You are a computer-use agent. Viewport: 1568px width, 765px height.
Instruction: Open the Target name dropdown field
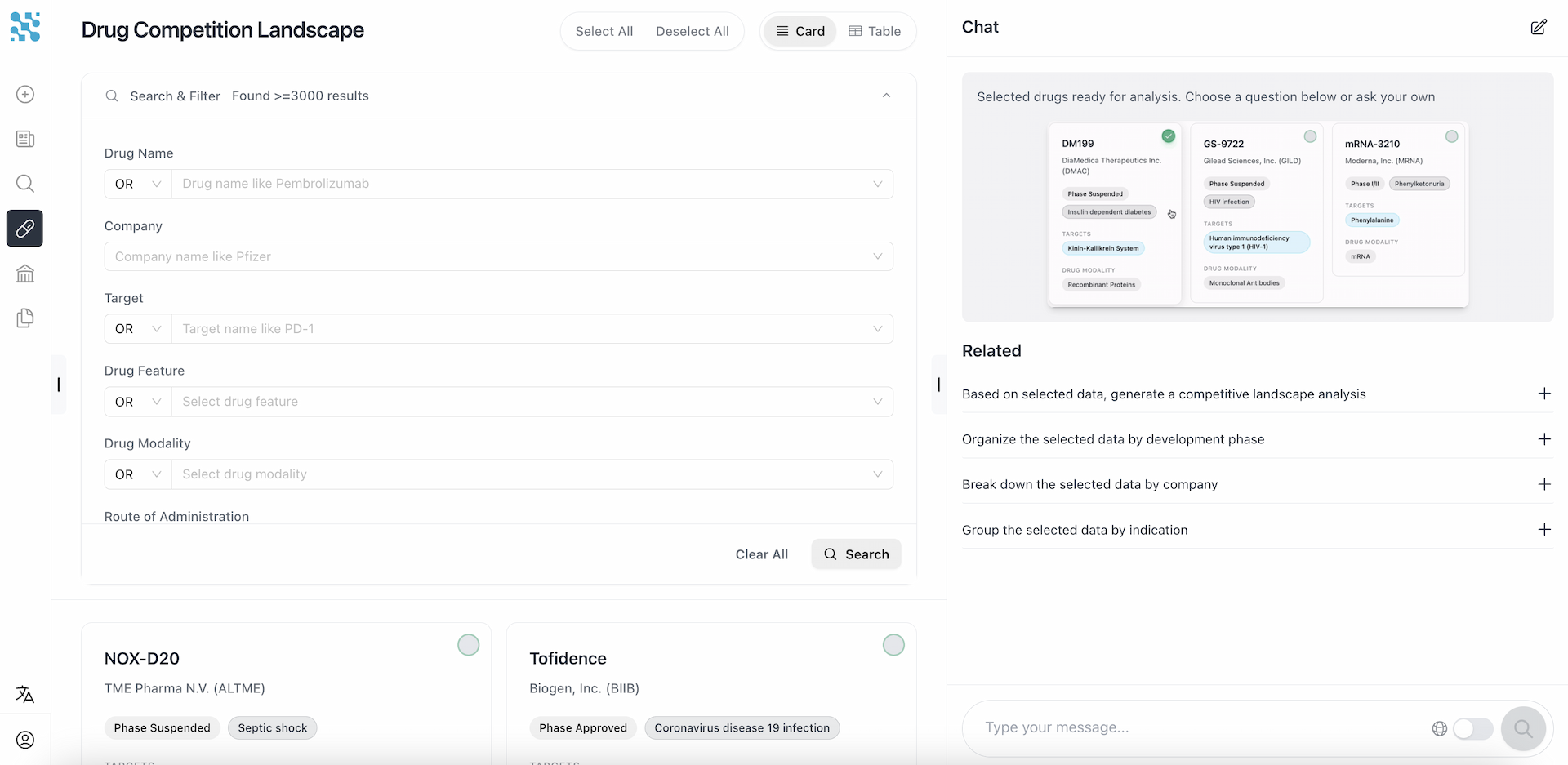click(x=532, y=329)
